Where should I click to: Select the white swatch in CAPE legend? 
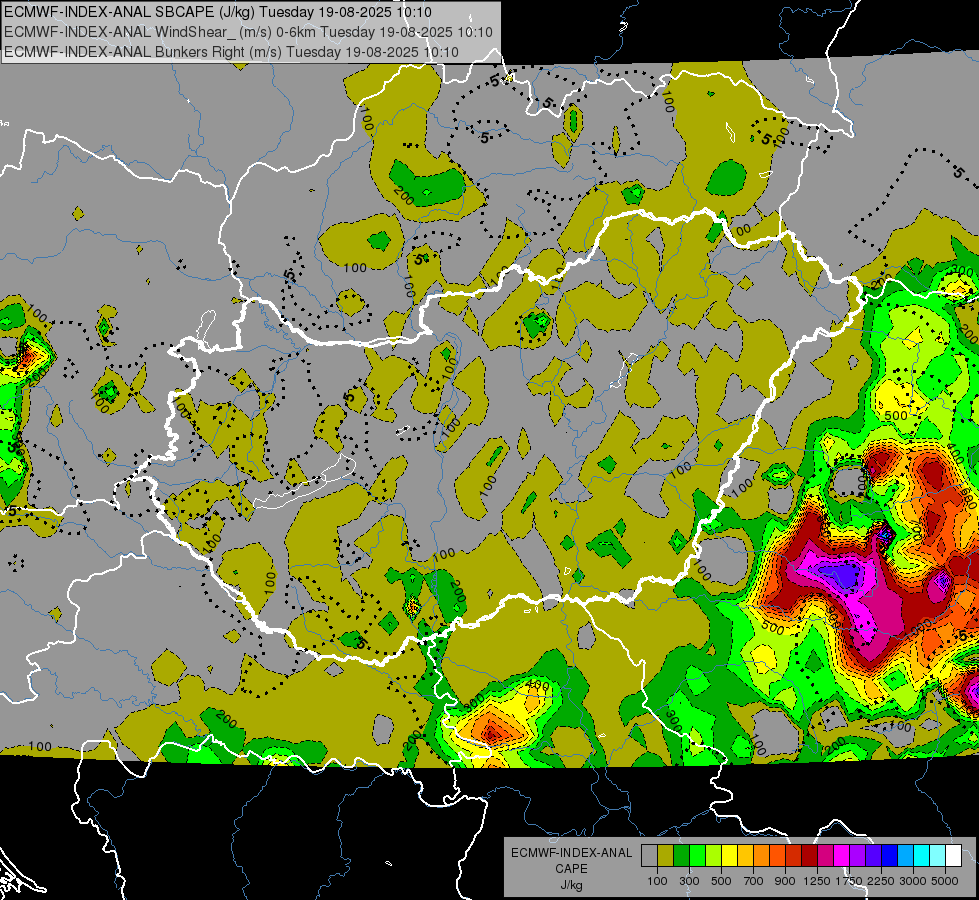[953, 856]
